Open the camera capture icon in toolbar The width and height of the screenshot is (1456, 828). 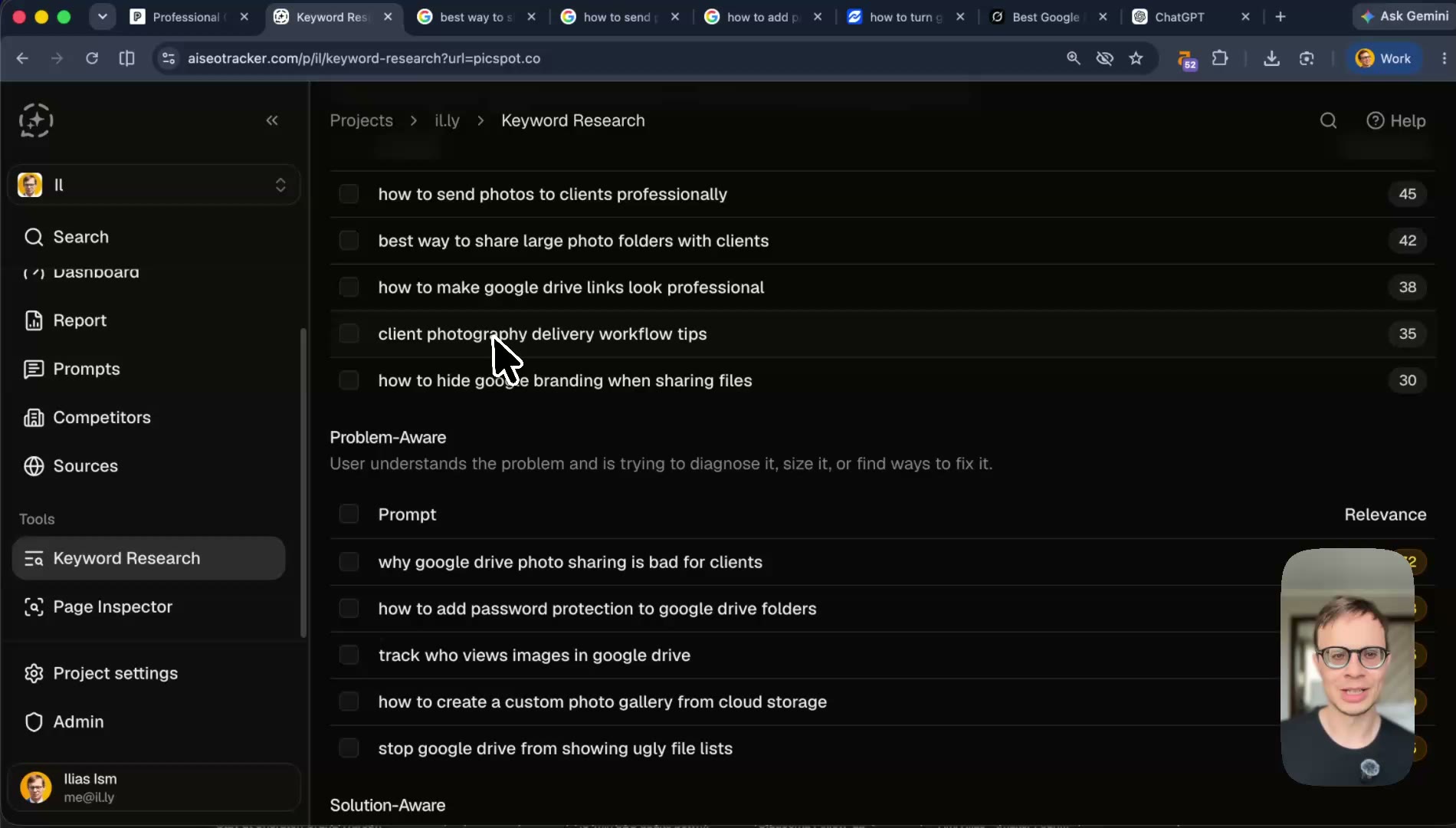[1307, 58]
